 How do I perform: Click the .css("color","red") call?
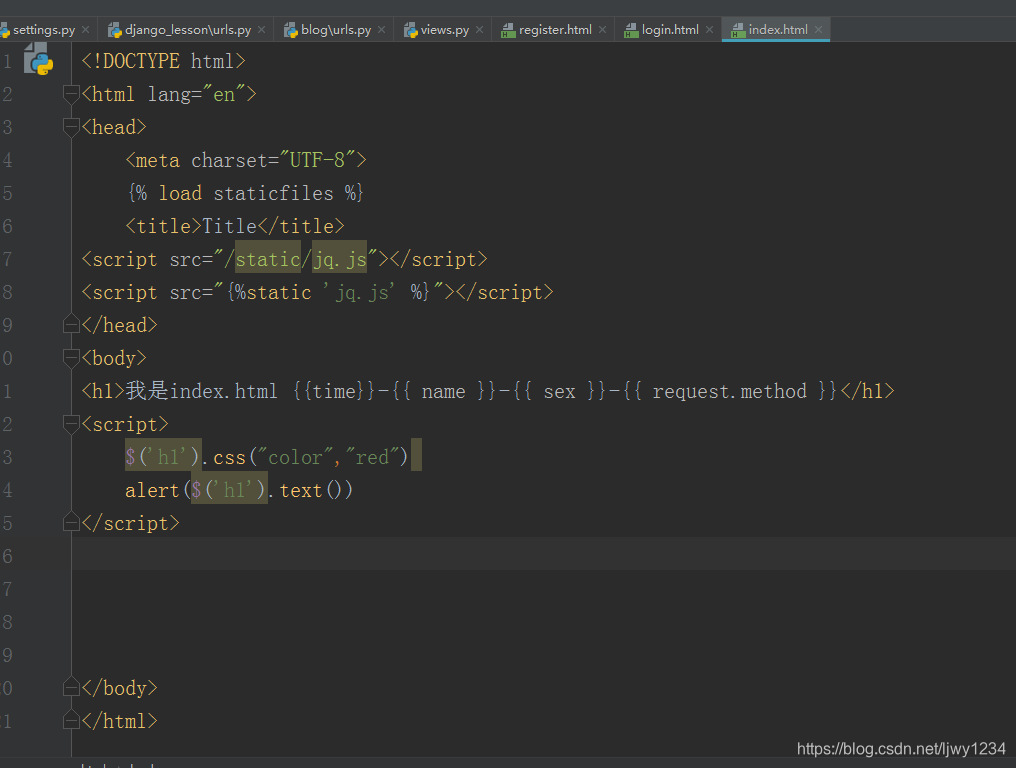coord(306,458)
